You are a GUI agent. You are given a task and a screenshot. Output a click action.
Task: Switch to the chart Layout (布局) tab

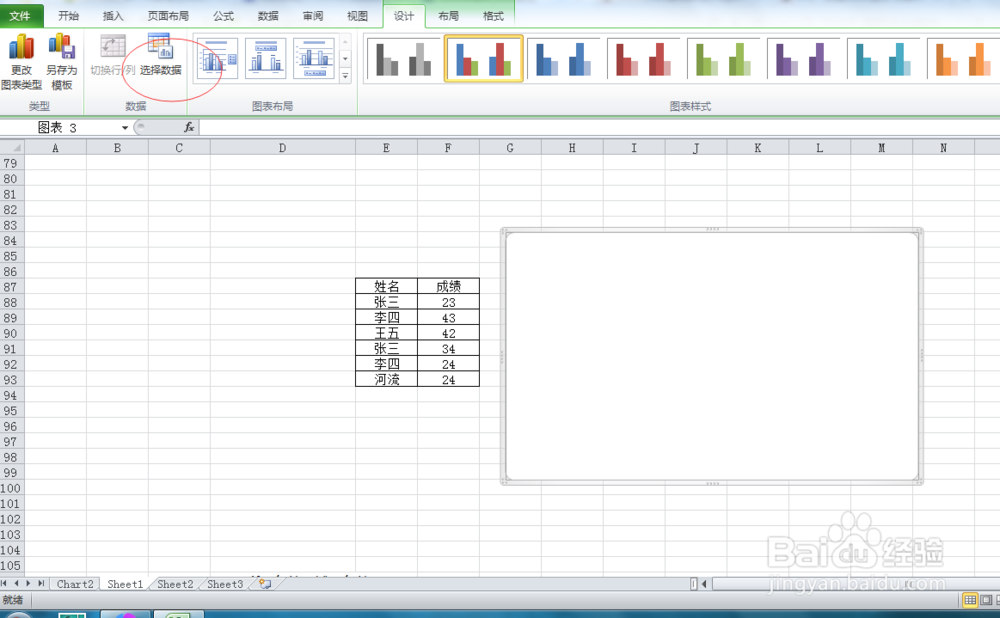pyautogui.click(x=448, y=16)
